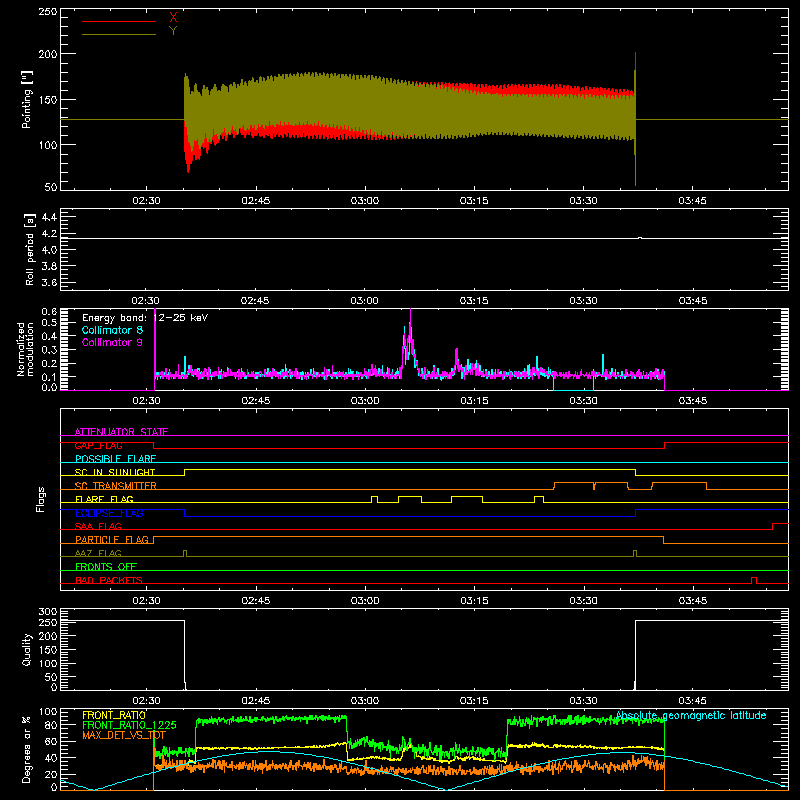Click 'Absolute geomagnetic latitude' legend text

tap(691, 715)
